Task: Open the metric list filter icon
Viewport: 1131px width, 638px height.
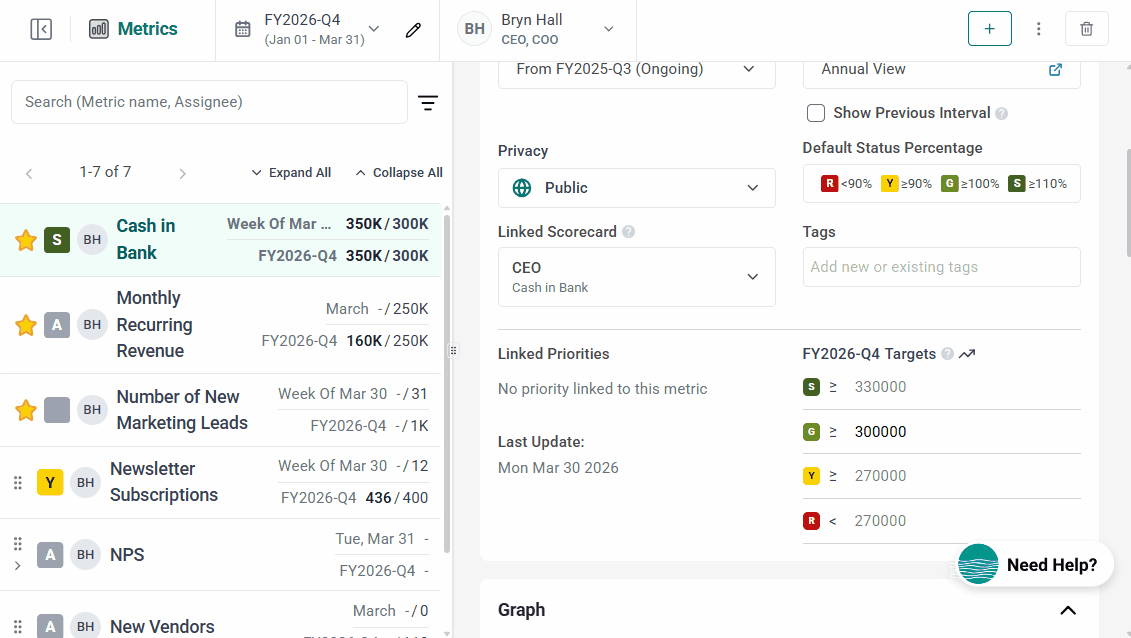Action: pos(428,102)
